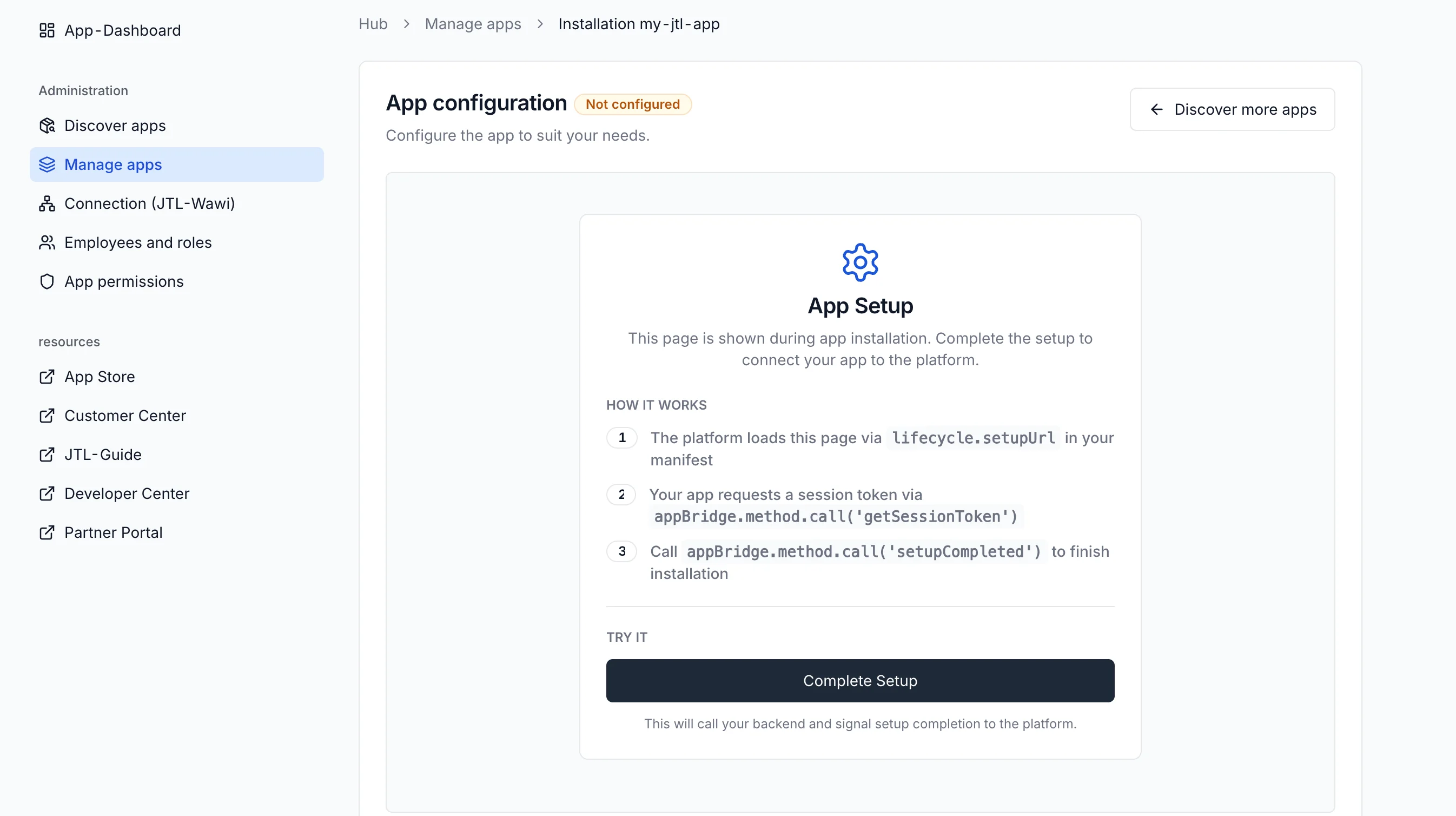Screen dimensions: 1456x816
Task: Click the App configuration heading
Action: [476, 103]
